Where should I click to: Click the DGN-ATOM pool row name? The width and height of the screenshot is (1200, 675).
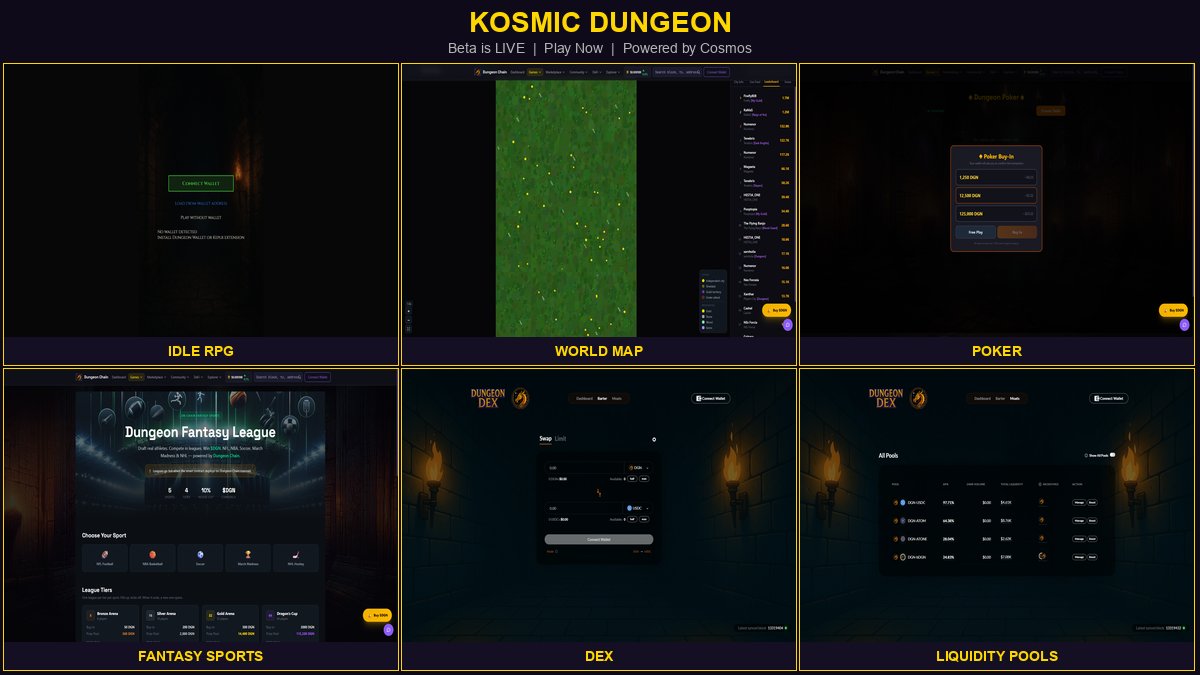click(x=917, y=520)
